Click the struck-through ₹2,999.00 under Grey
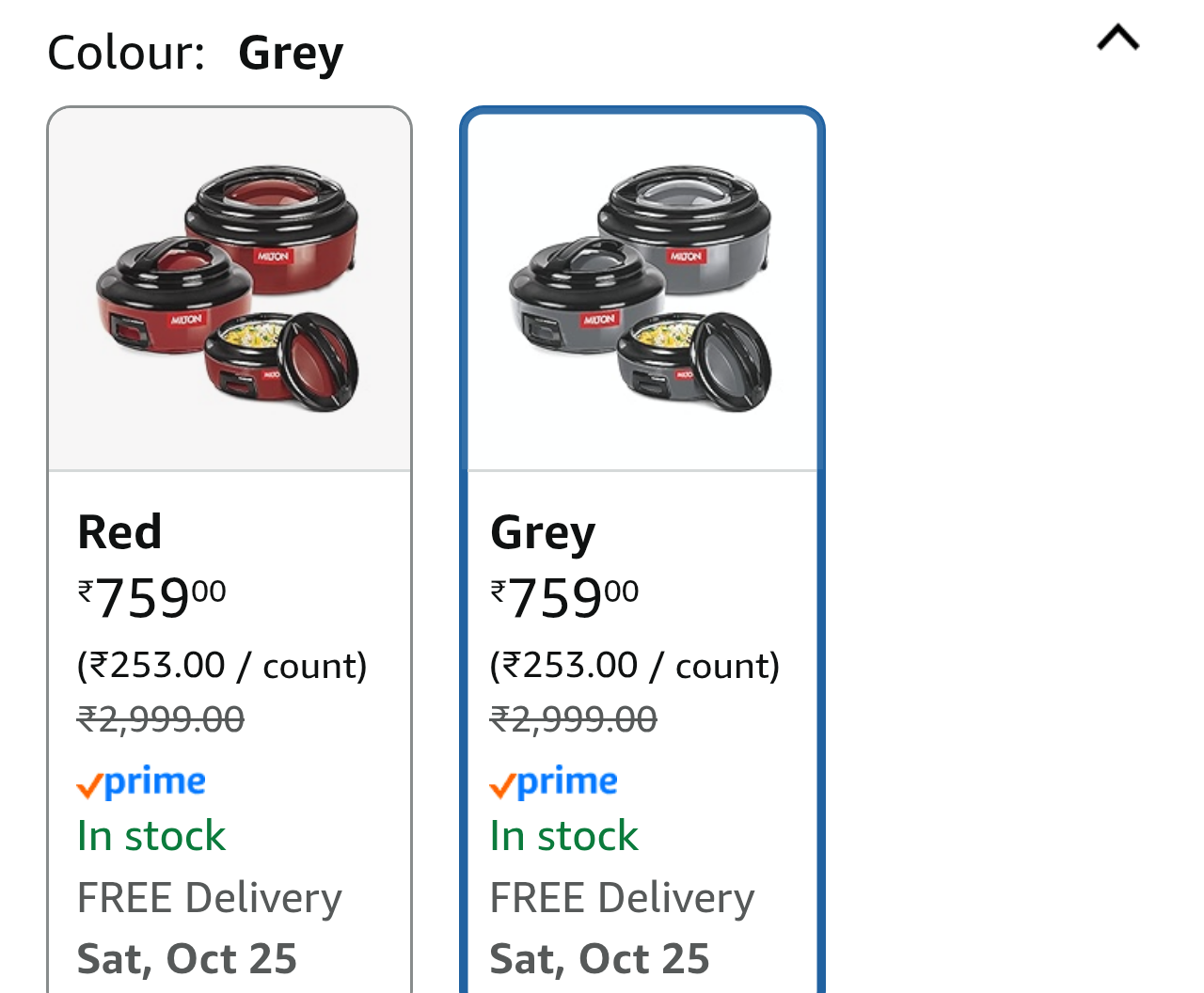The width and height of the screenshot is (1204, 993). [x=573, y=717]
